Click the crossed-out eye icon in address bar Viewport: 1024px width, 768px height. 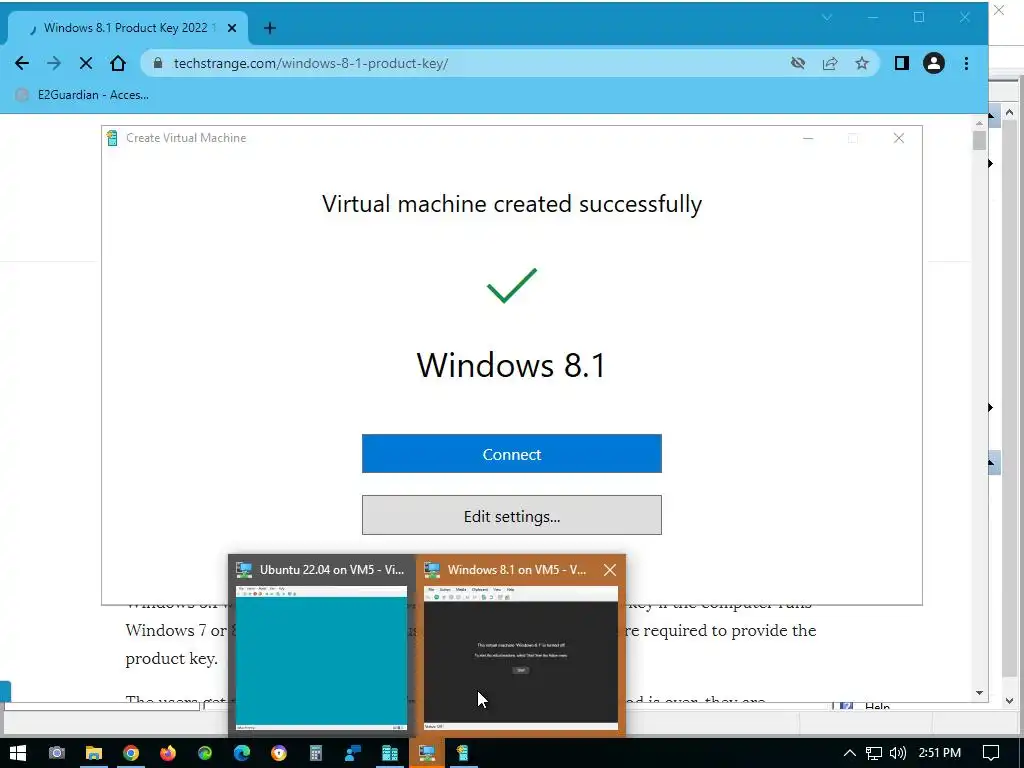tap(797, 63)
